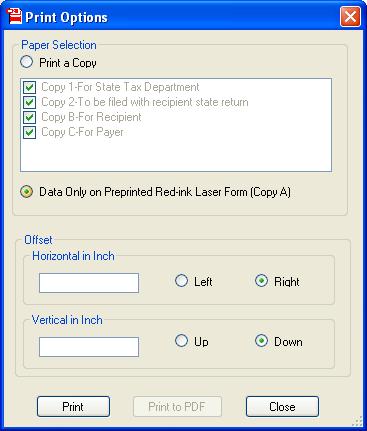Viewport: 367px width, 431px height.
Task: Toggle Copy 1-For State Tax Department checkbox
Action: pyautogui.click(x=29, y=87)
